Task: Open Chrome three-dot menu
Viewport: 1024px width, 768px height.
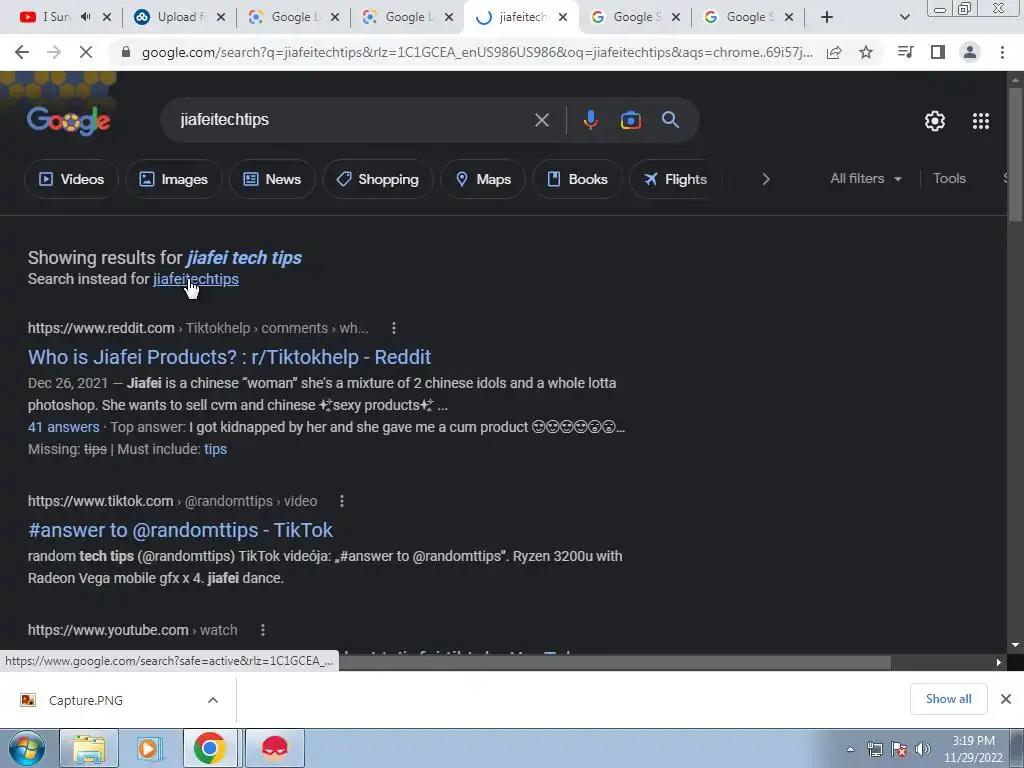Action: click(x=1002, y=52)
